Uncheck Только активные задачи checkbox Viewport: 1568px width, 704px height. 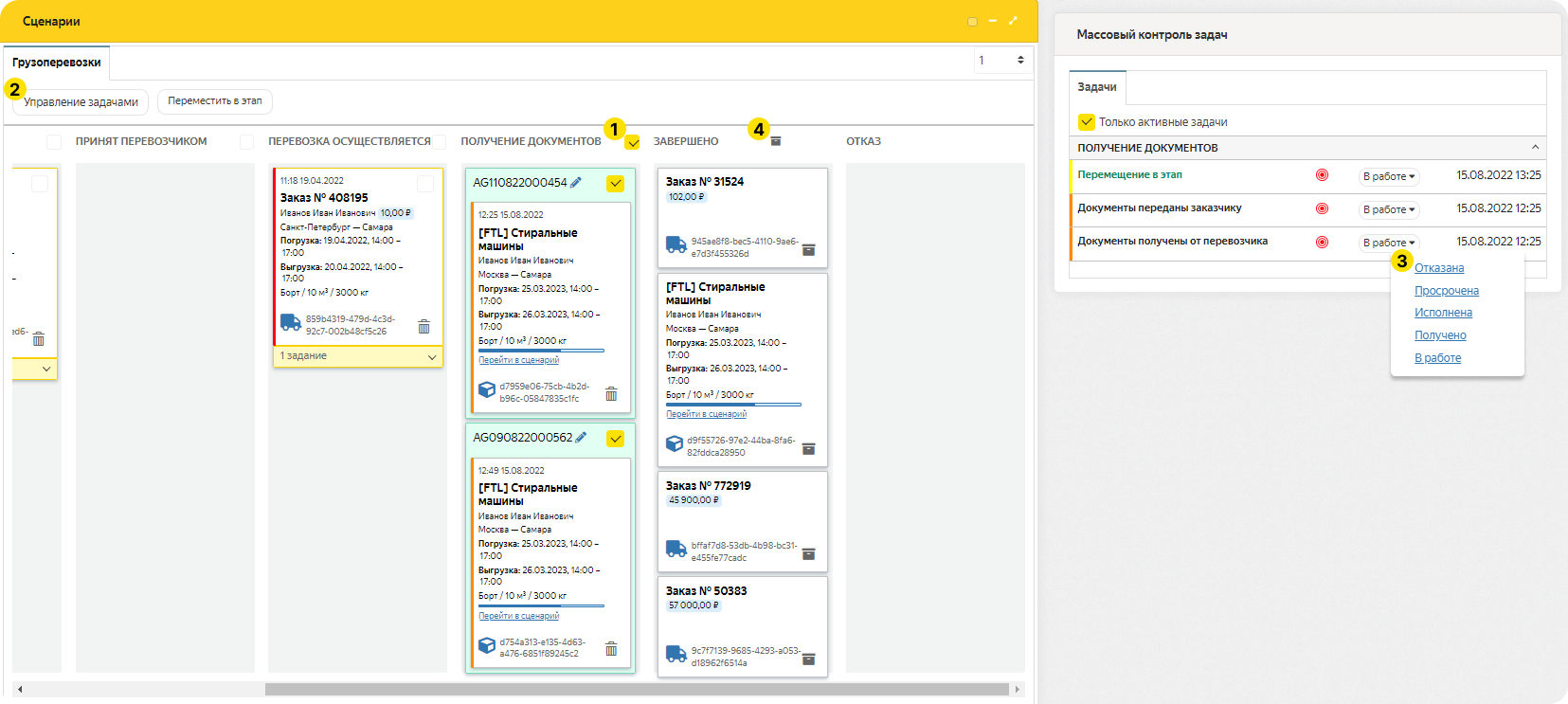(1086, 121)
